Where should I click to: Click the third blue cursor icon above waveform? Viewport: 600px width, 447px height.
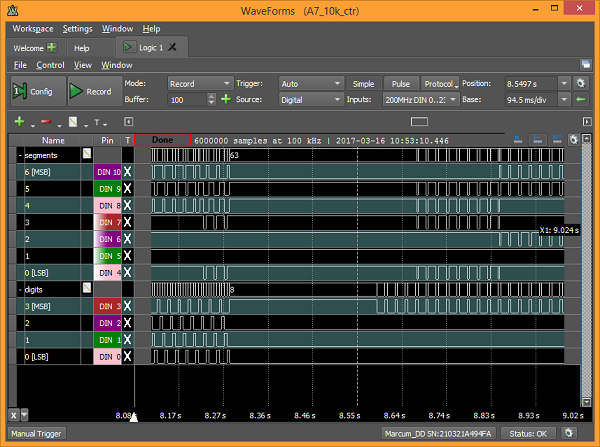click(x=557, y=140)
